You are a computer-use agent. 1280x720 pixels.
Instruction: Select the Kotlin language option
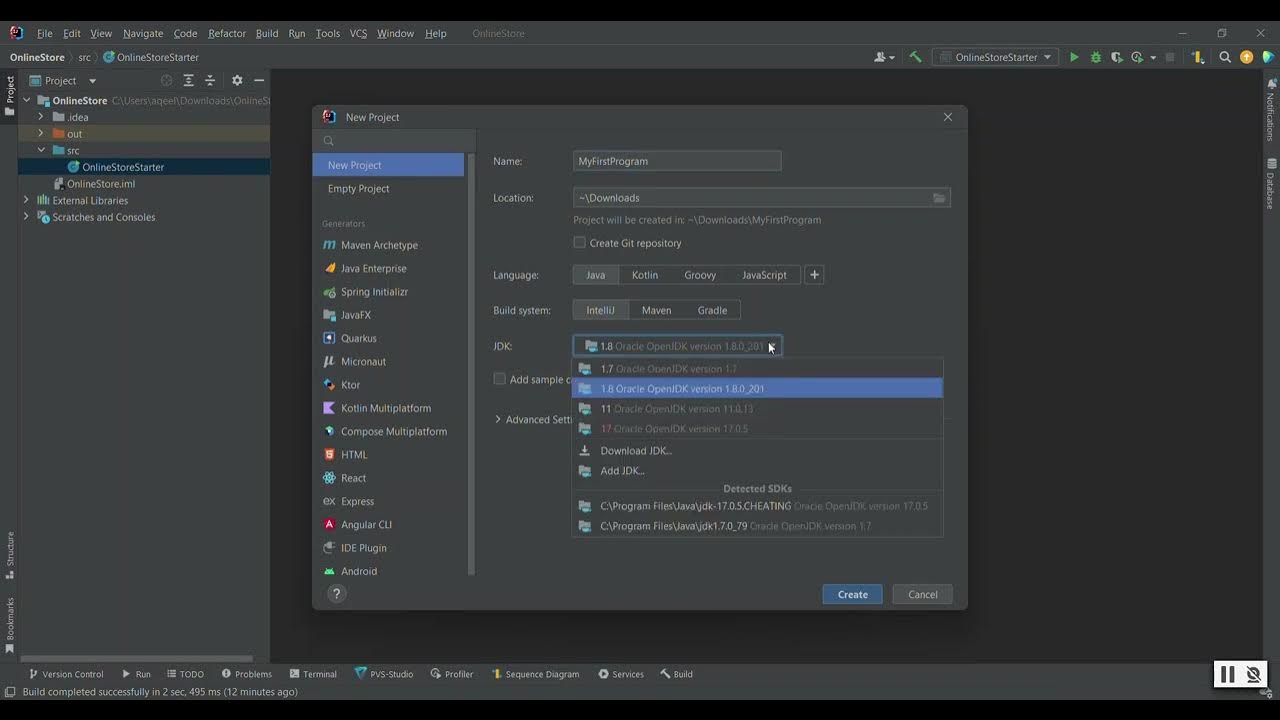[x=645, y=275]
